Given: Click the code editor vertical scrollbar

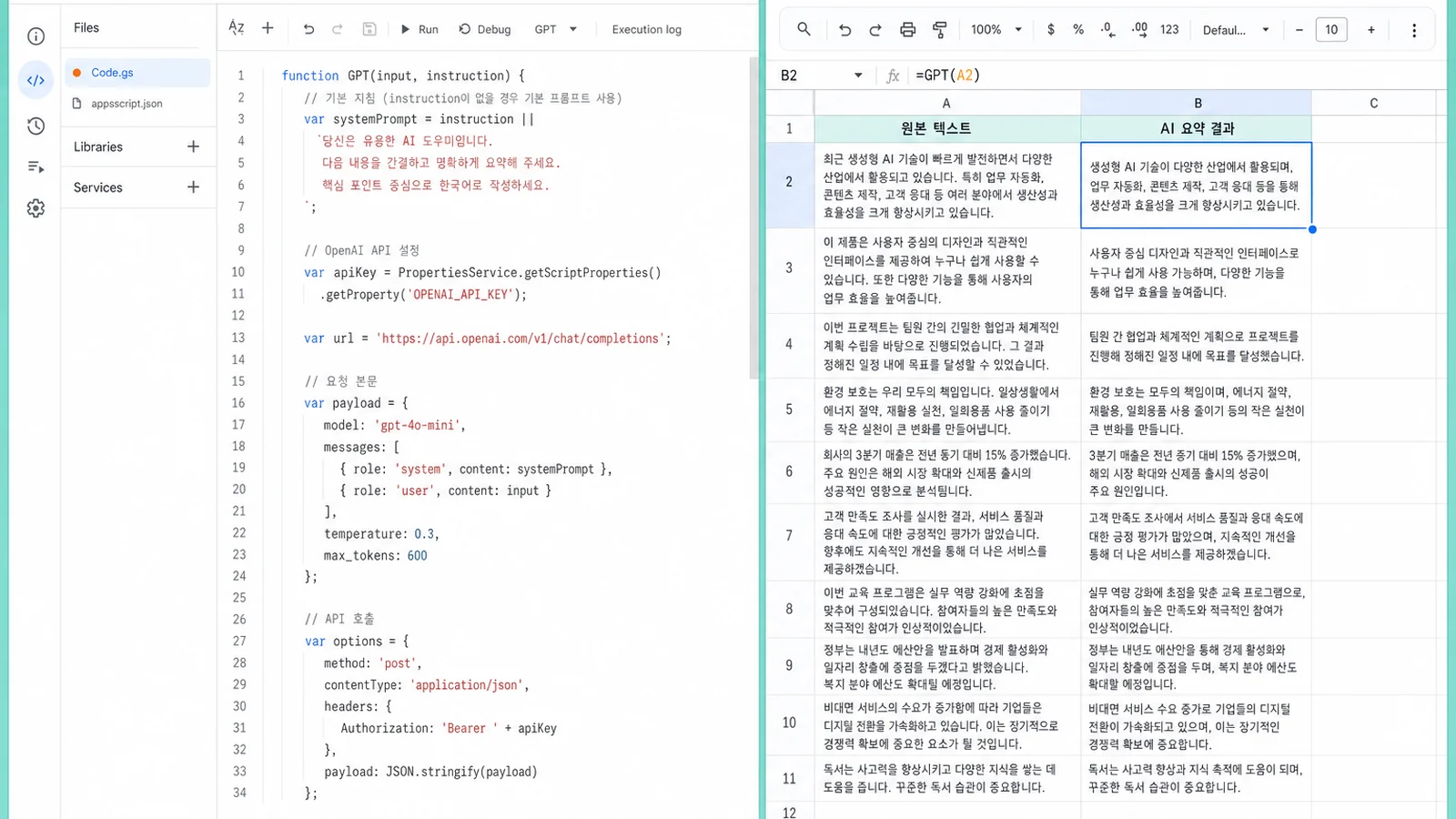Looking at the screenshot, I should (753, 218).
